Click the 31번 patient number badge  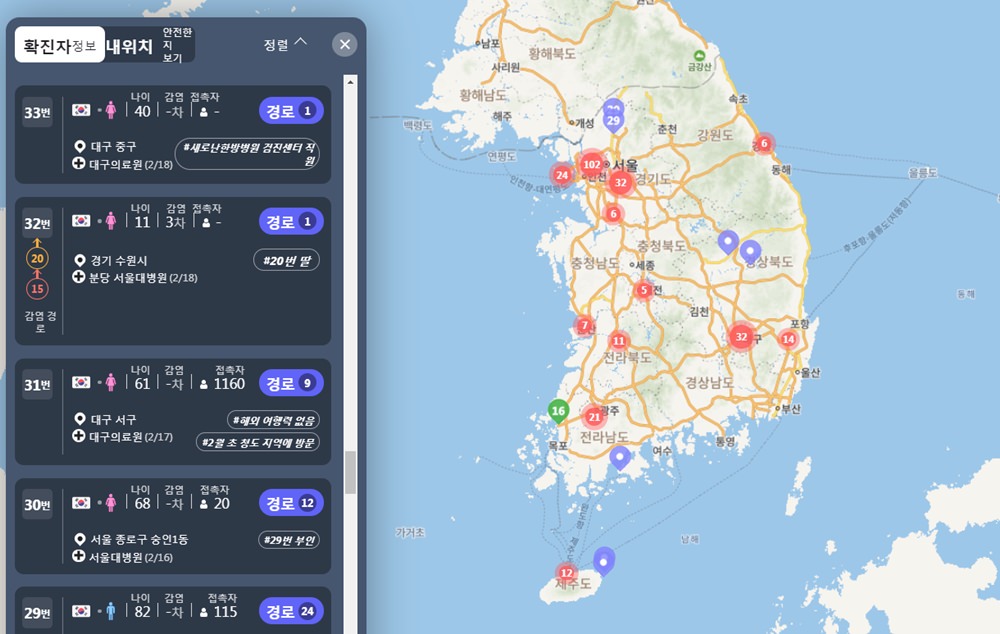[x=37, y=385]
